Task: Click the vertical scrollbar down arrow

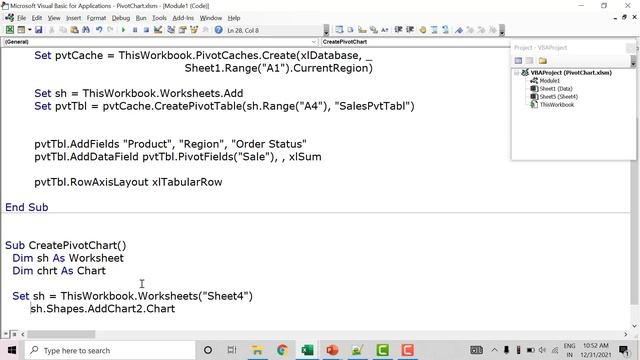Action: pos(634,326)
